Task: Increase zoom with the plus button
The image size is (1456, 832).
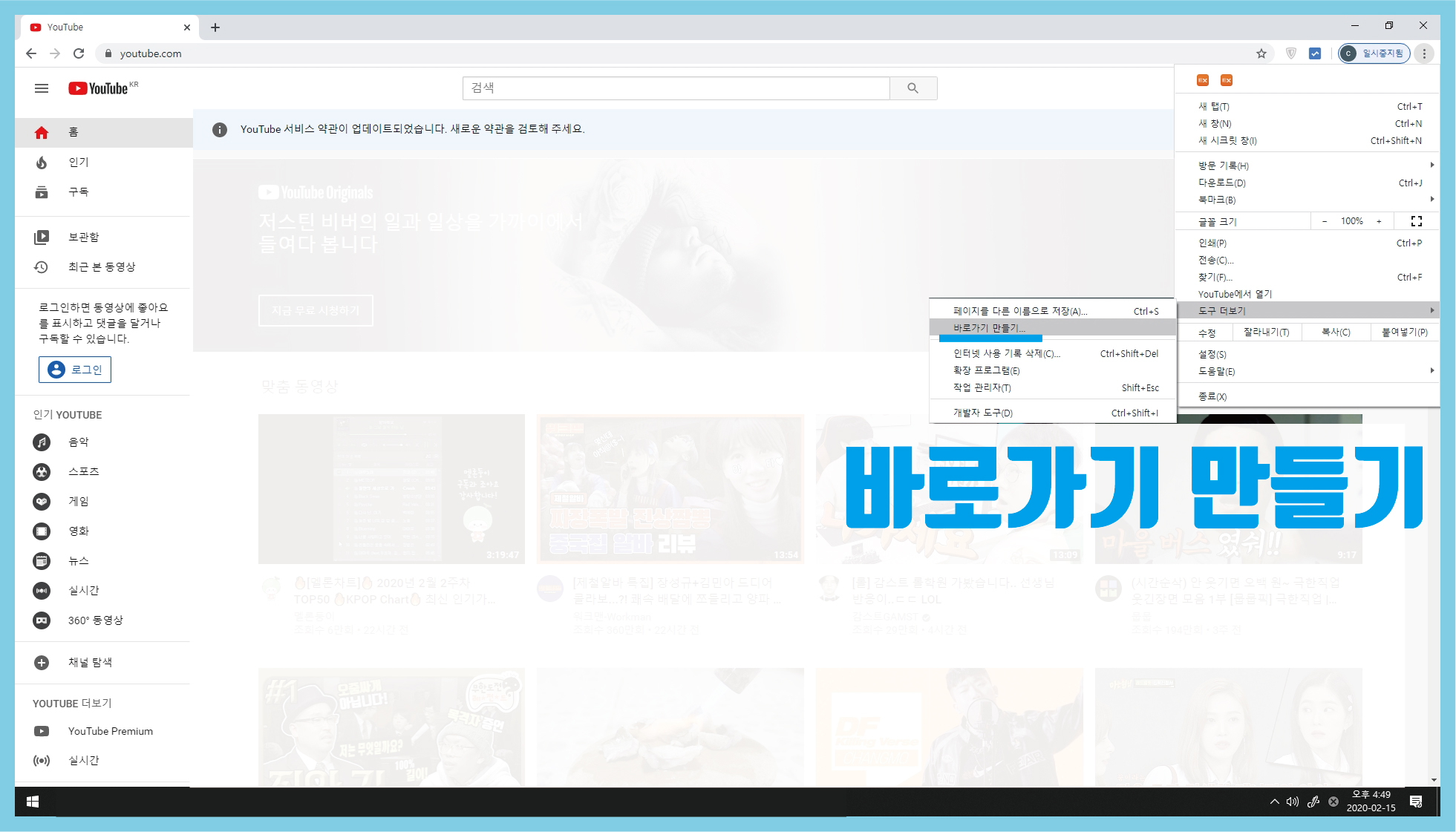Action: [1379, 221]
